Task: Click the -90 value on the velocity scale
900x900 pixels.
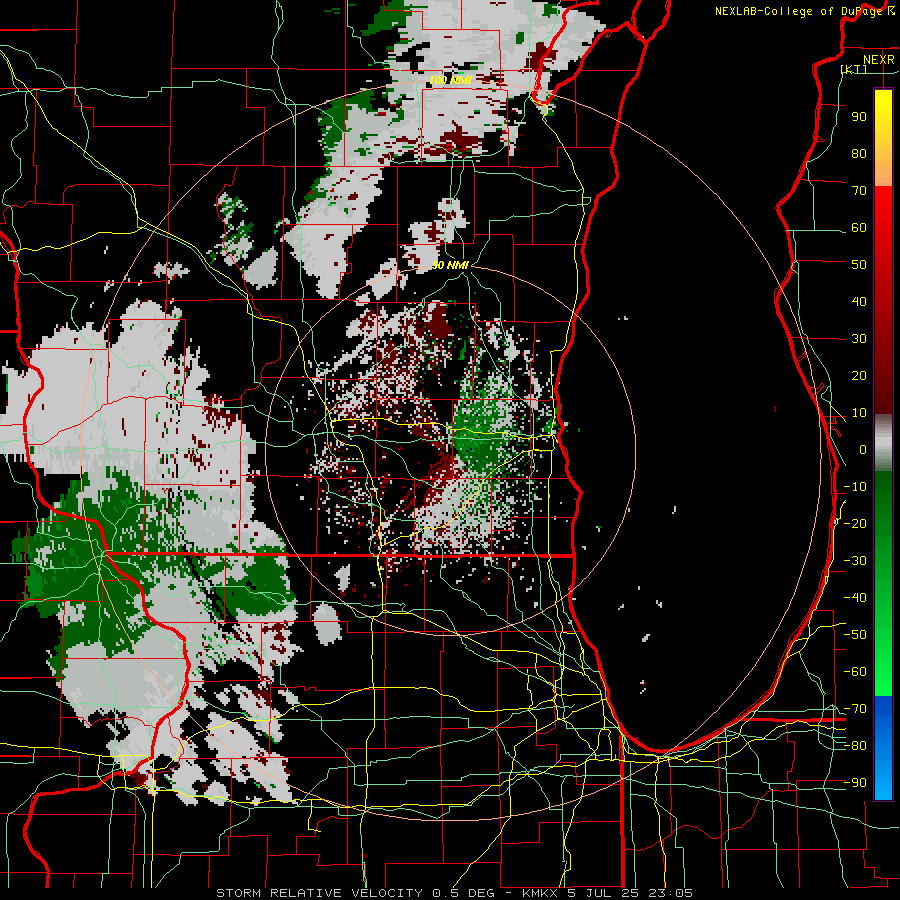Action: pos(855,783)
